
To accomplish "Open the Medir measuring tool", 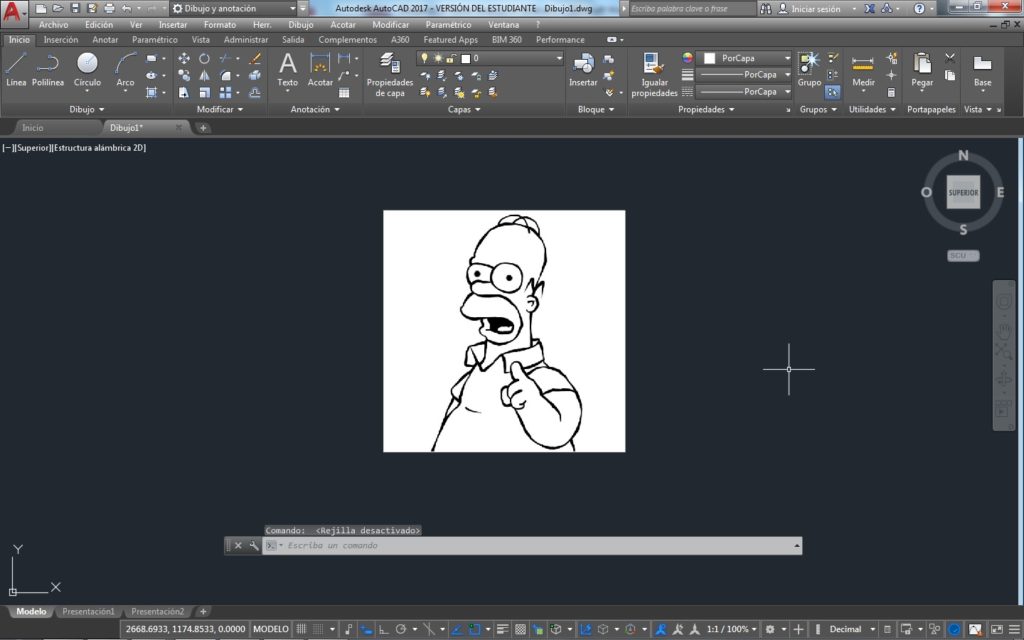I will [x=863, y=69].
